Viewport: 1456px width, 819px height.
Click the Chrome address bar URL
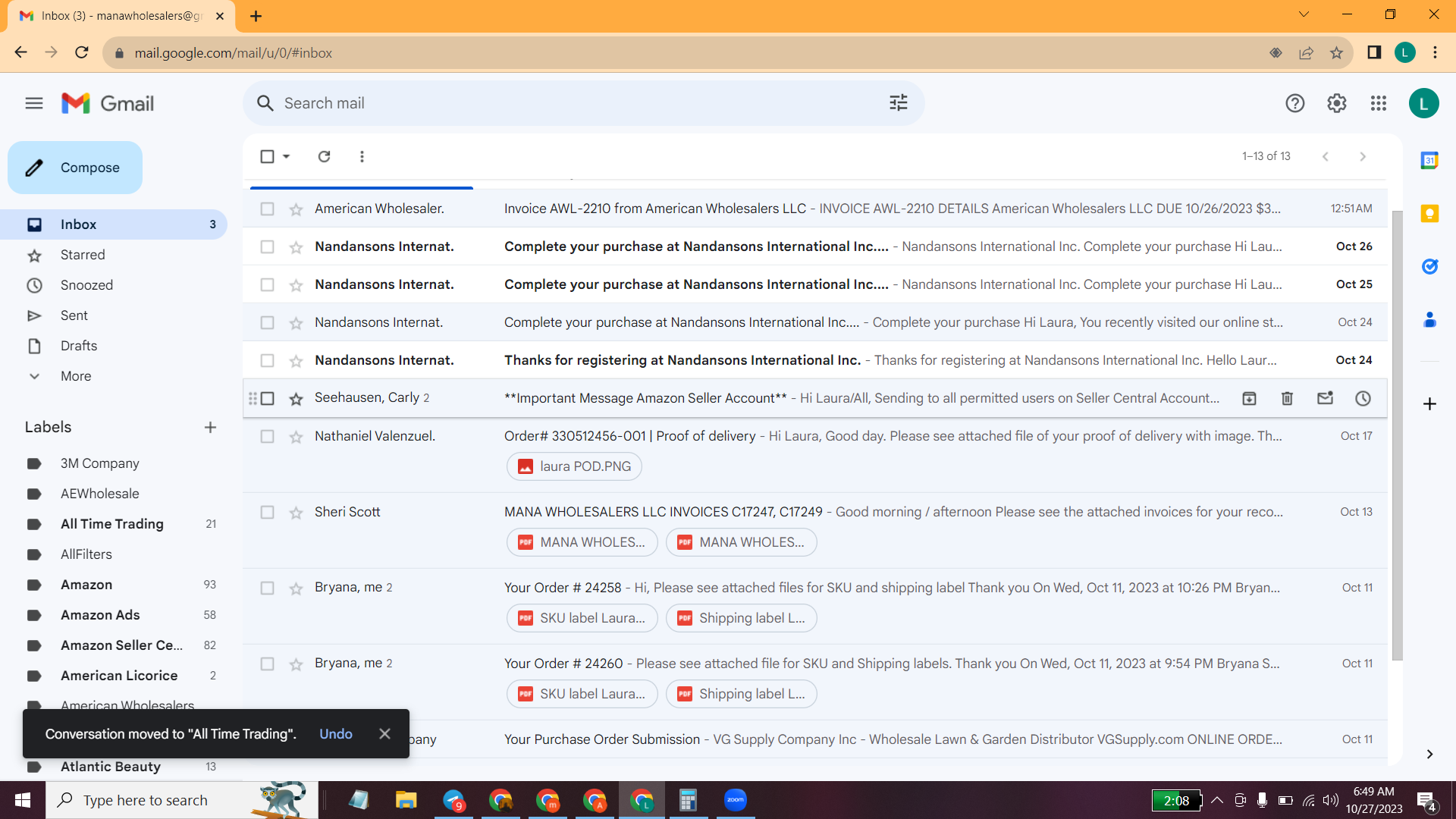pos(234,53)
